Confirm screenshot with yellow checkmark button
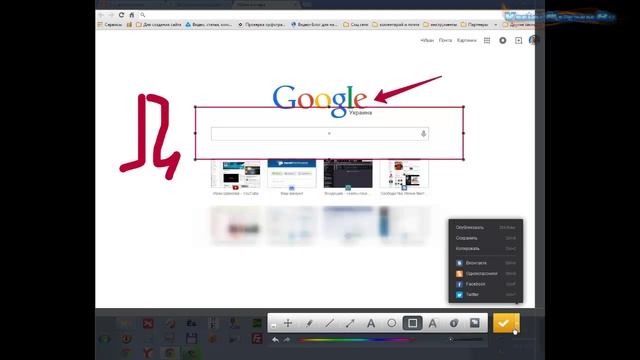This screenshot has height=360, width=640. [503, 323]
